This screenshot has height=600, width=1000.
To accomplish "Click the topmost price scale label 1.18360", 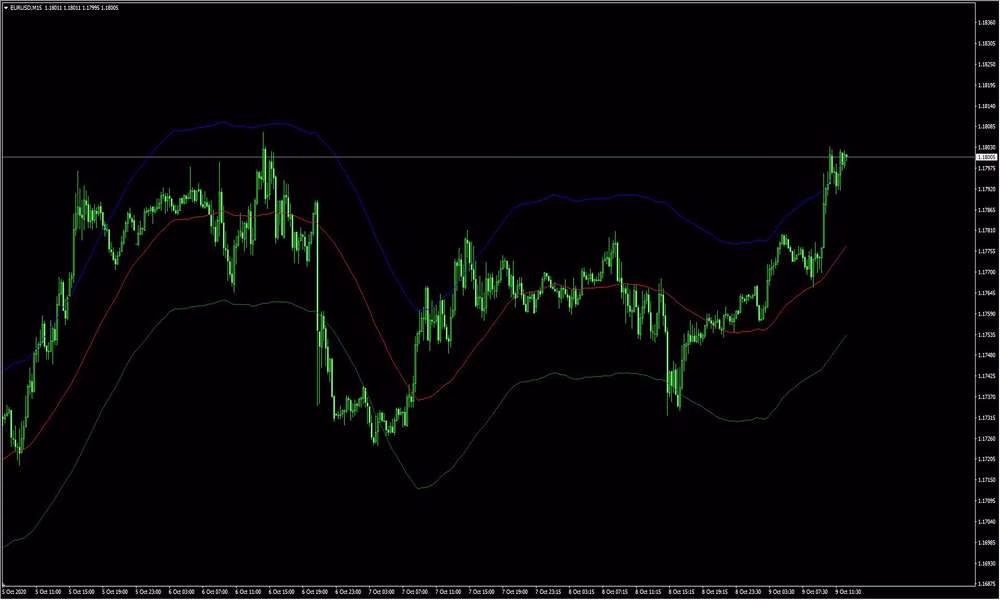I will coord(987,22).
